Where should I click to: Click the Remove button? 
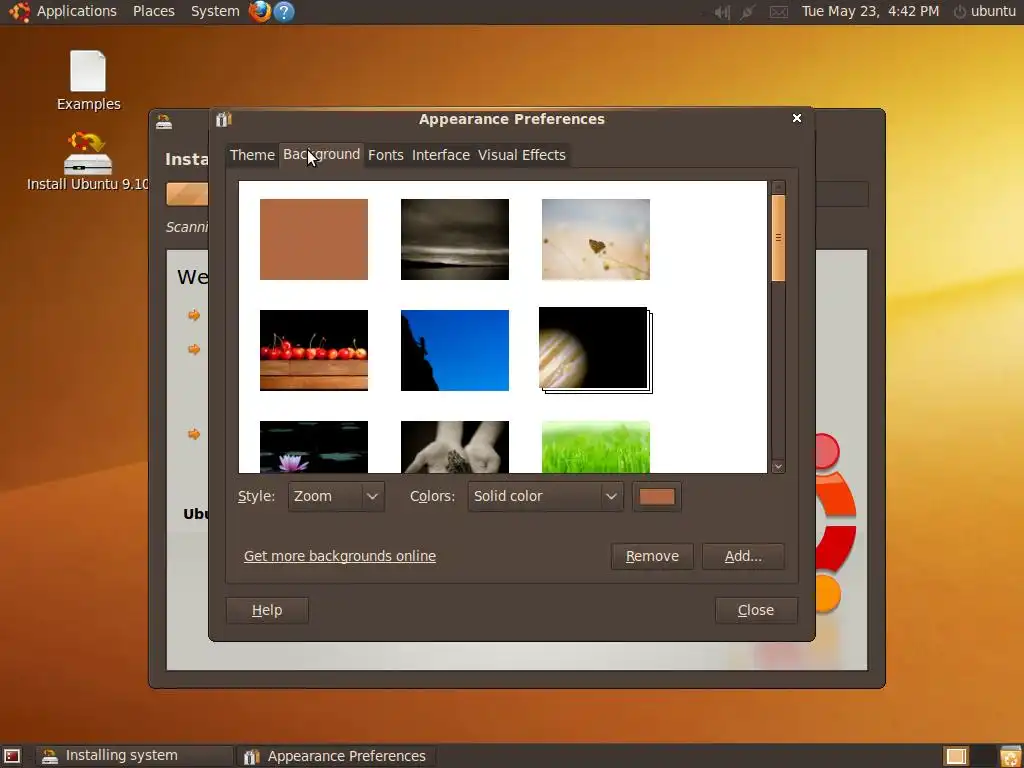click(652, 556)
